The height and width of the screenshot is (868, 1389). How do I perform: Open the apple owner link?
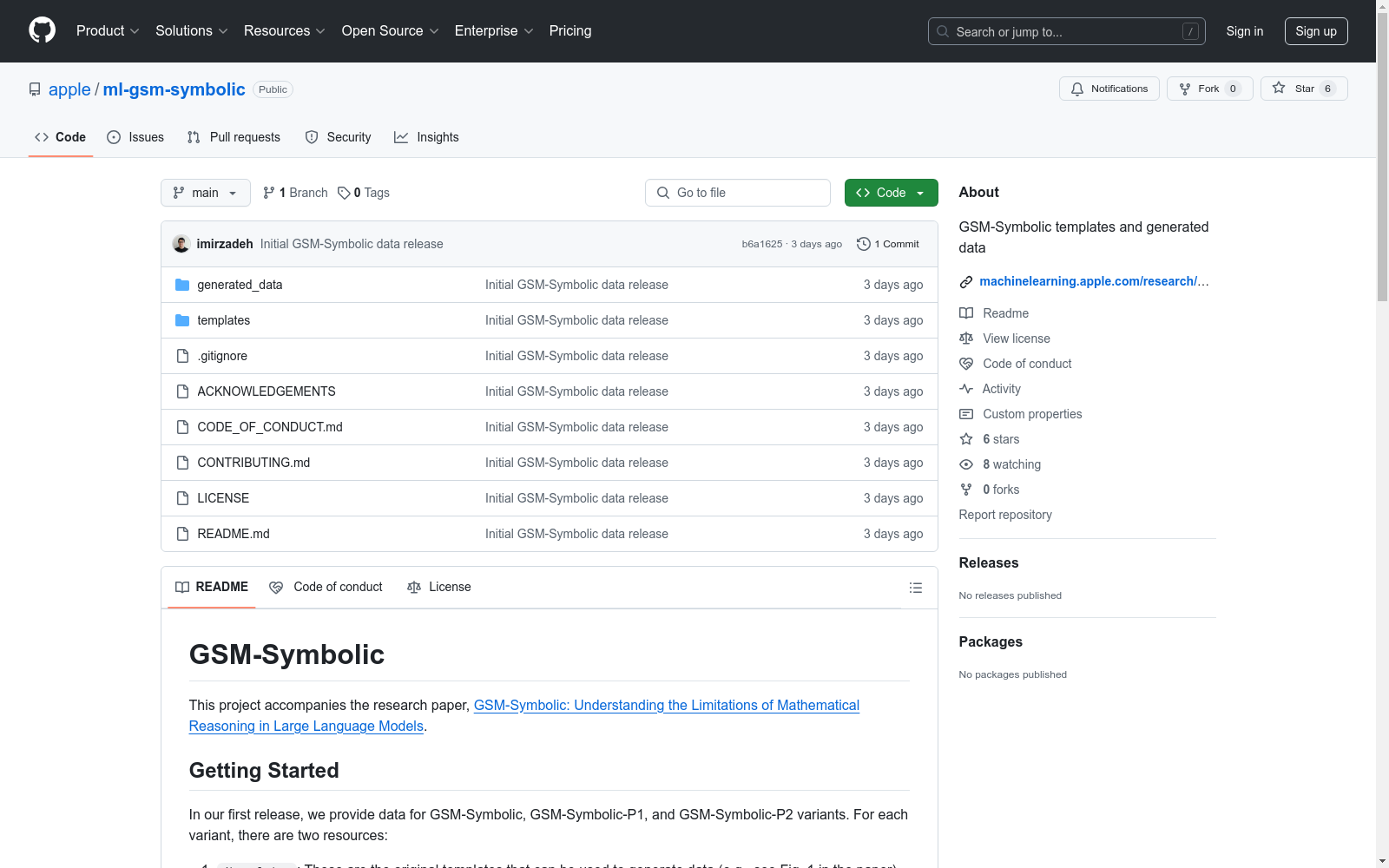click(x=69, y=89)
